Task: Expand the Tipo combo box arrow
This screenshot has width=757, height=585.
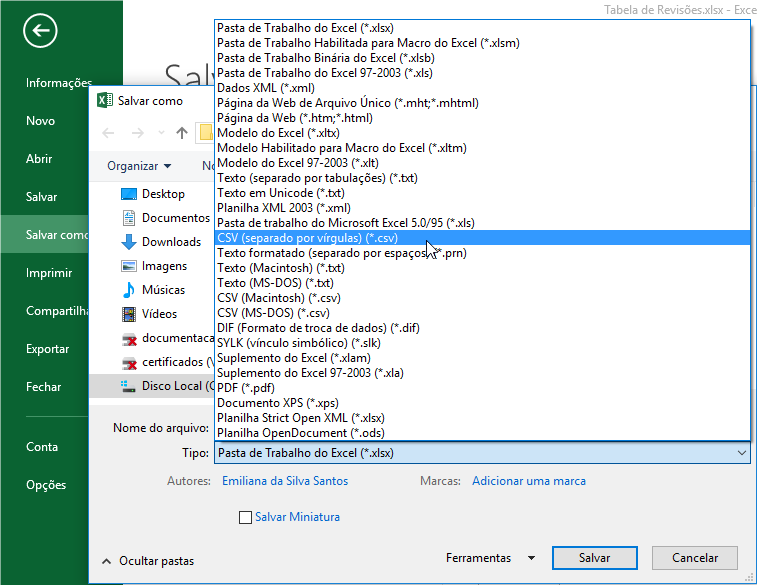Action: coord(742,453)
